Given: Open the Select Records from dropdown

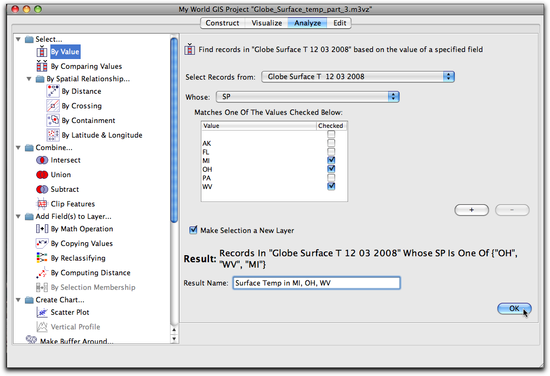Looking at the screenshot, I should (x=358, y=76).
